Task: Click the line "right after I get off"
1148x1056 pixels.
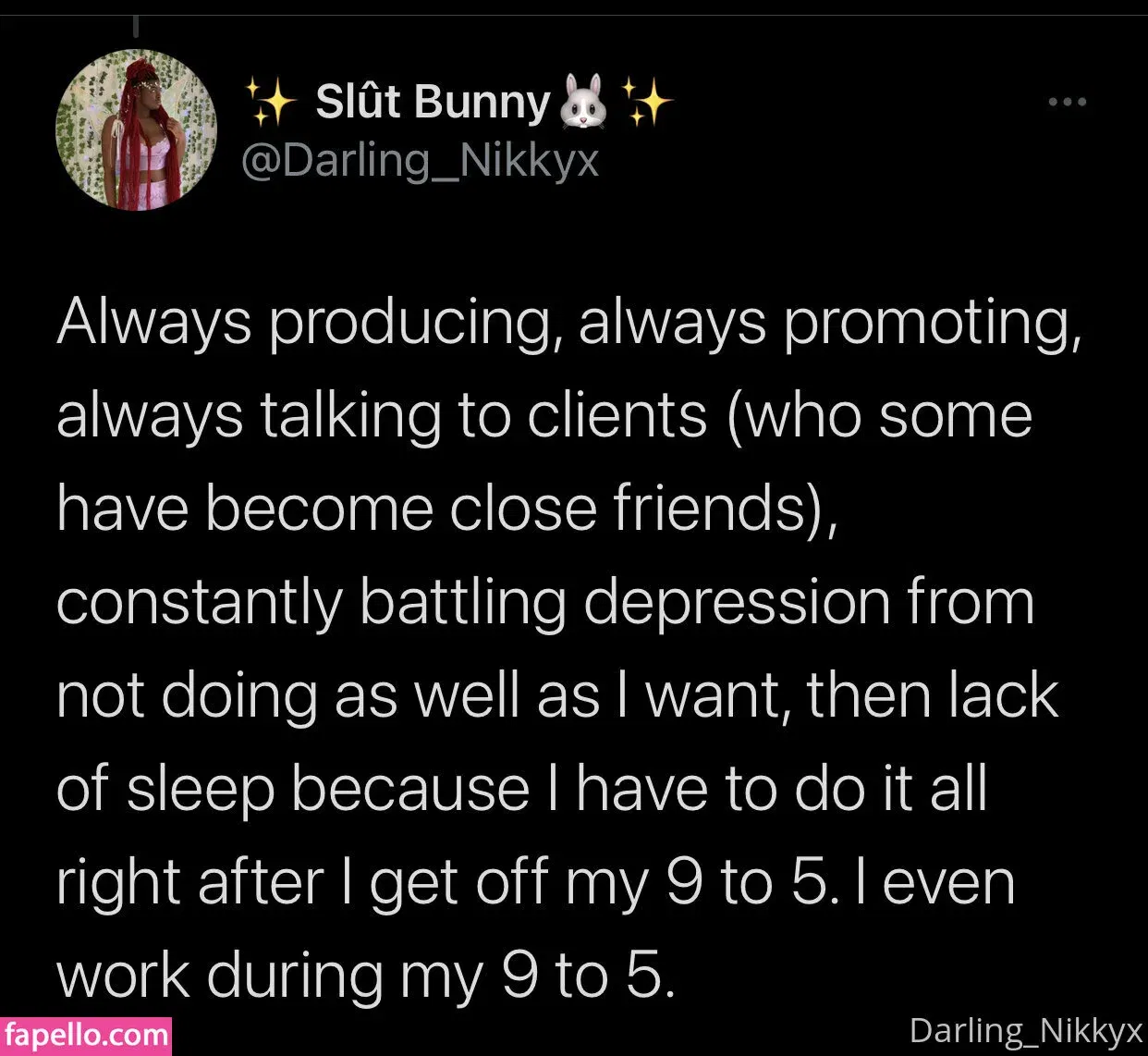Action: (x=536, y=882)
